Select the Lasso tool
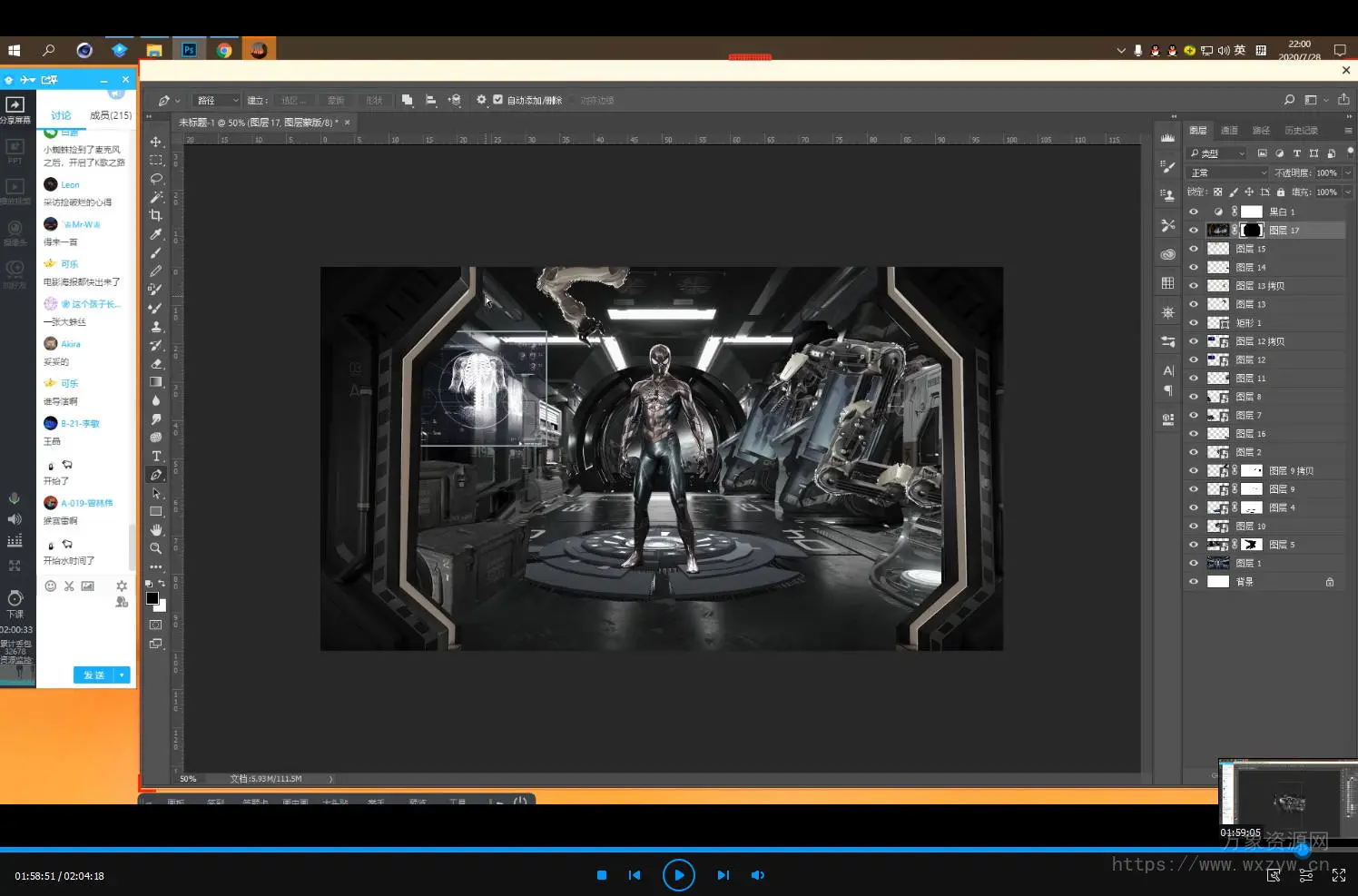Image resolution: width=1358 pixels, height=896 pixels. (156, 179)
